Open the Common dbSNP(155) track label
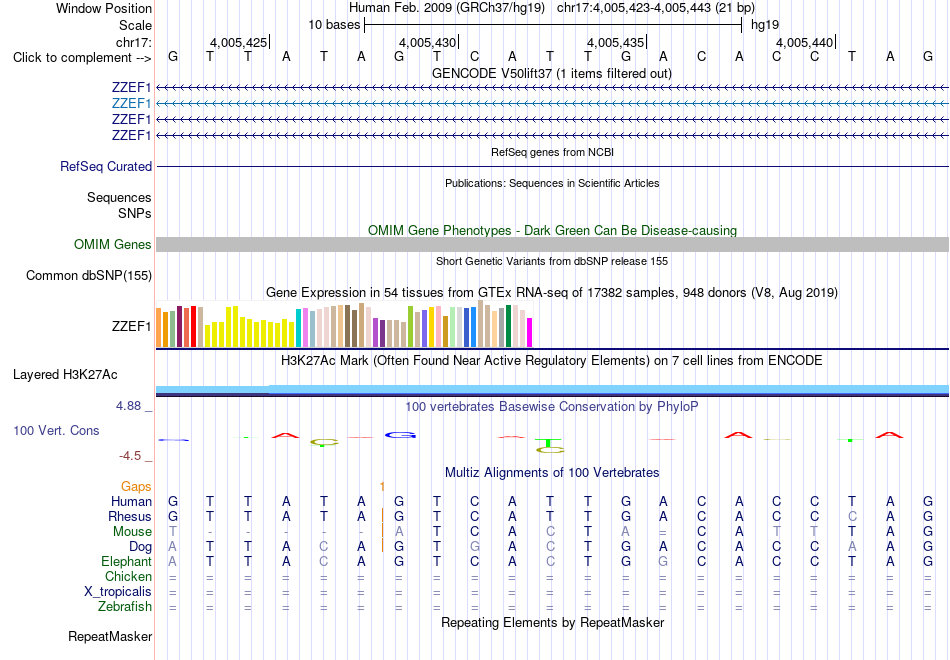 [89, 275]
